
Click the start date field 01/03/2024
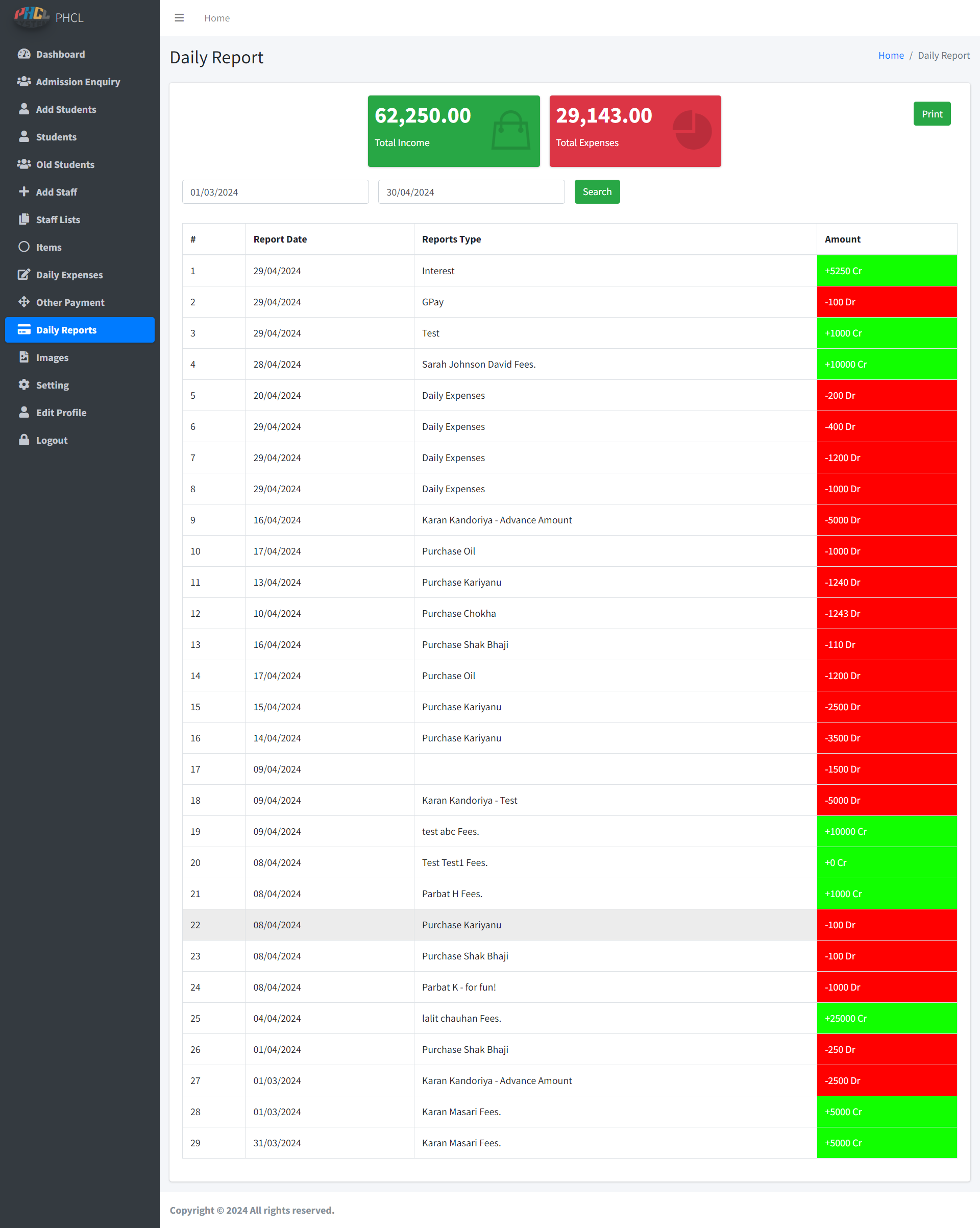click(275, 192)
